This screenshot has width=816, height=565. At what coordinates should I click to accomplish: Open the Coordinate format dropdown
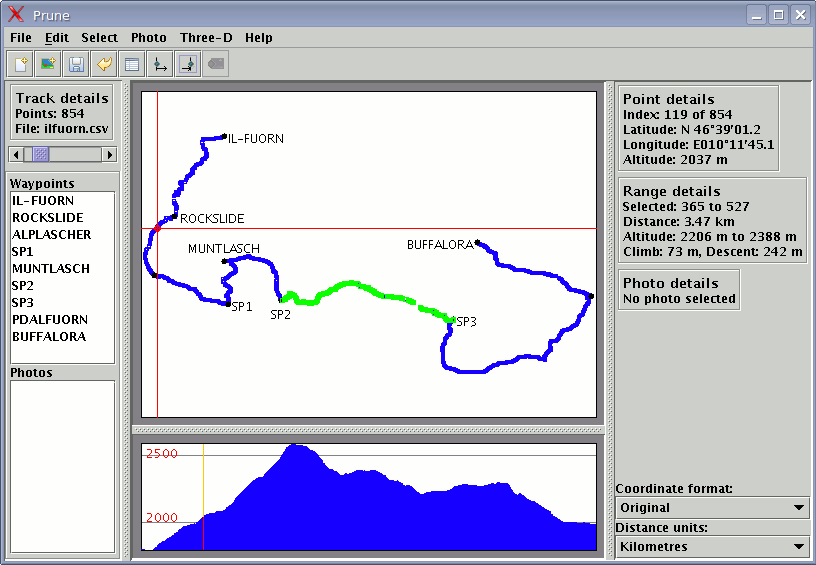(711, 508)
